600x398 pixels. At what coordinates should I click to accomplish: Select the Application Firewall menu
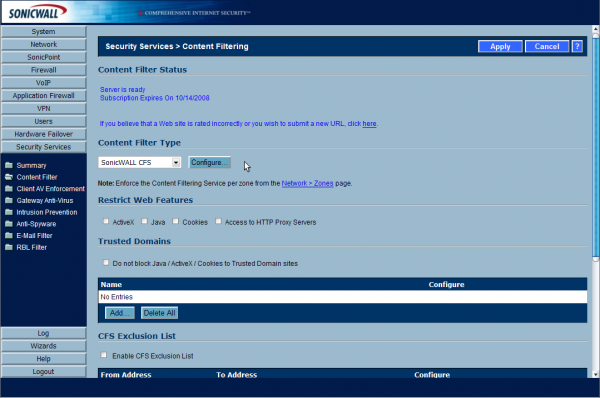coord(44,96)
